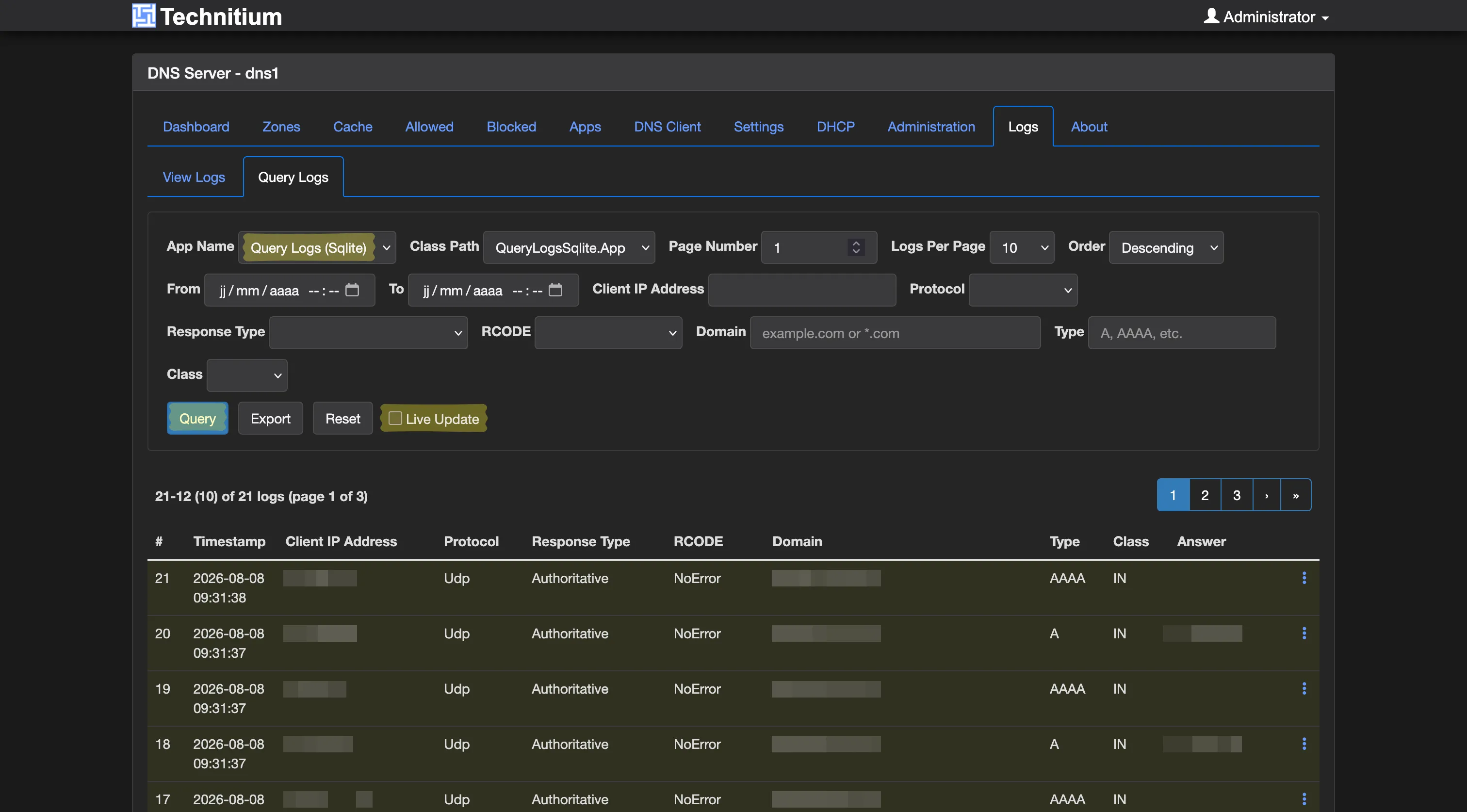The width and height of the screenshot is (1467, 812).
Task: Click the next page arrow
Action: pos(1267,495)
